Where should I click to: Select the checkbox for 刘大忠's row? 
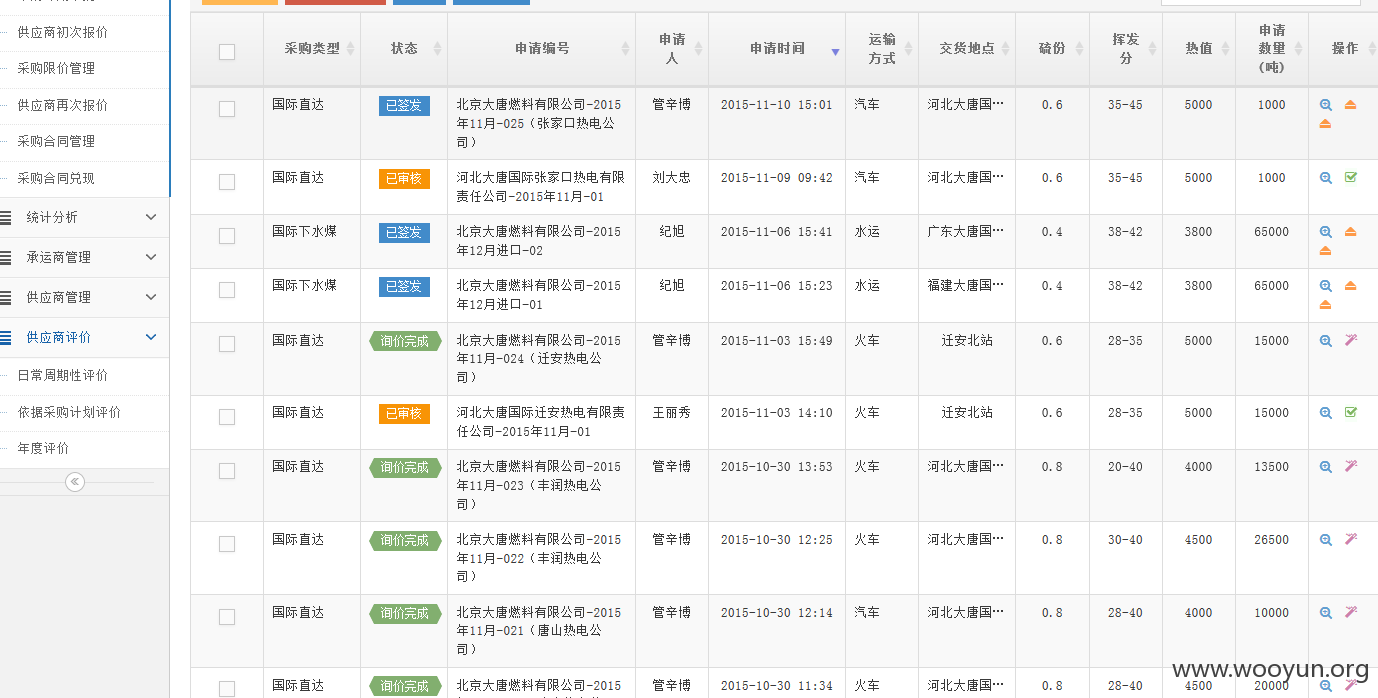coord(227,182)
